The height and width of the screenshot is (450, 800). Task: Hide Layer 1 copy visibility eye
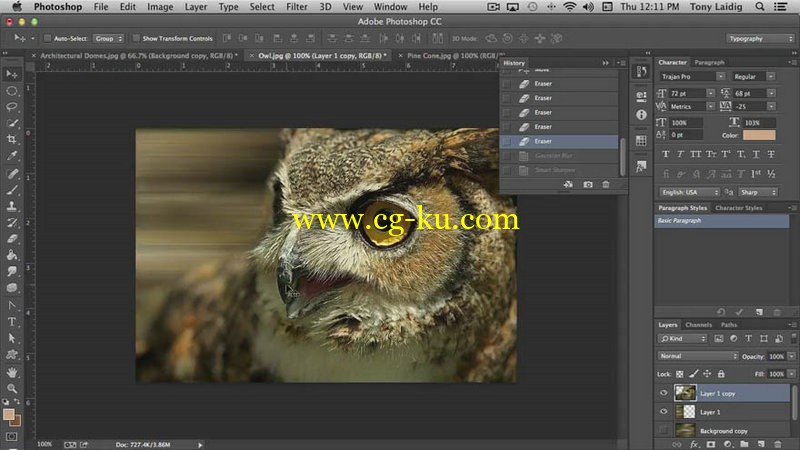click(x=663, y=393)
